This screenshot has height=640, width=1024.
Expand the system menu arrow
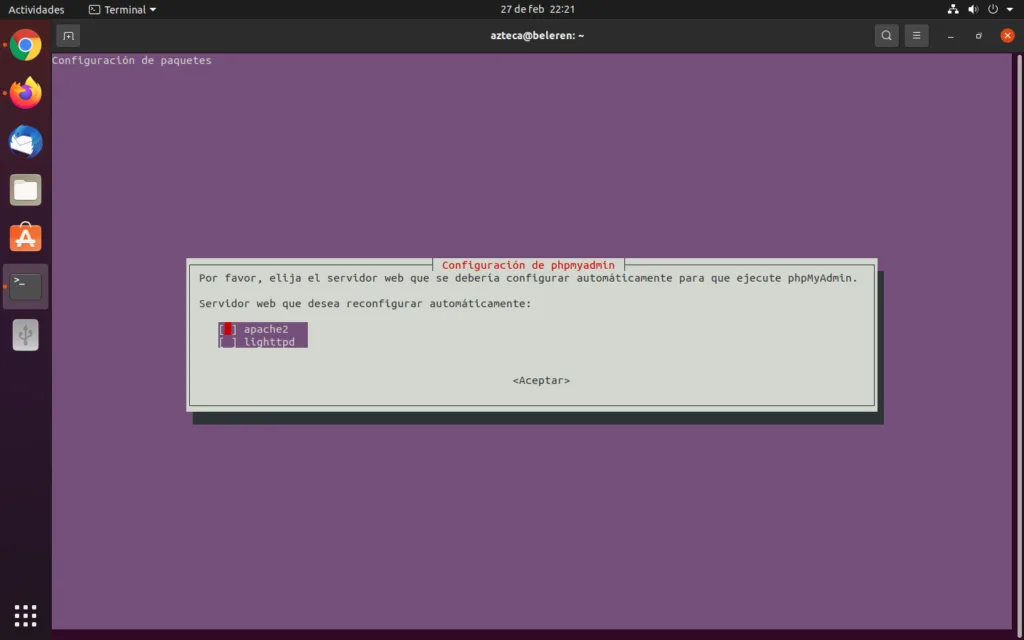click(1010, 10)
